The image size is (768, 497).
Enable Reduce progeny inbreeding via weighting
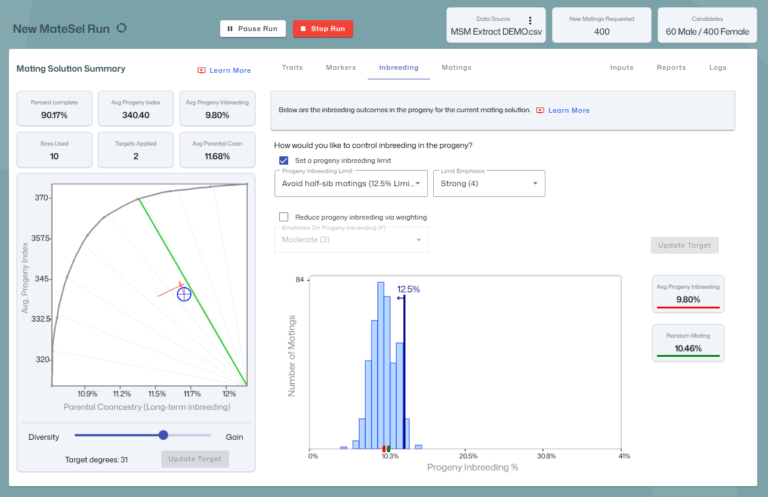(x=284, y=216)
